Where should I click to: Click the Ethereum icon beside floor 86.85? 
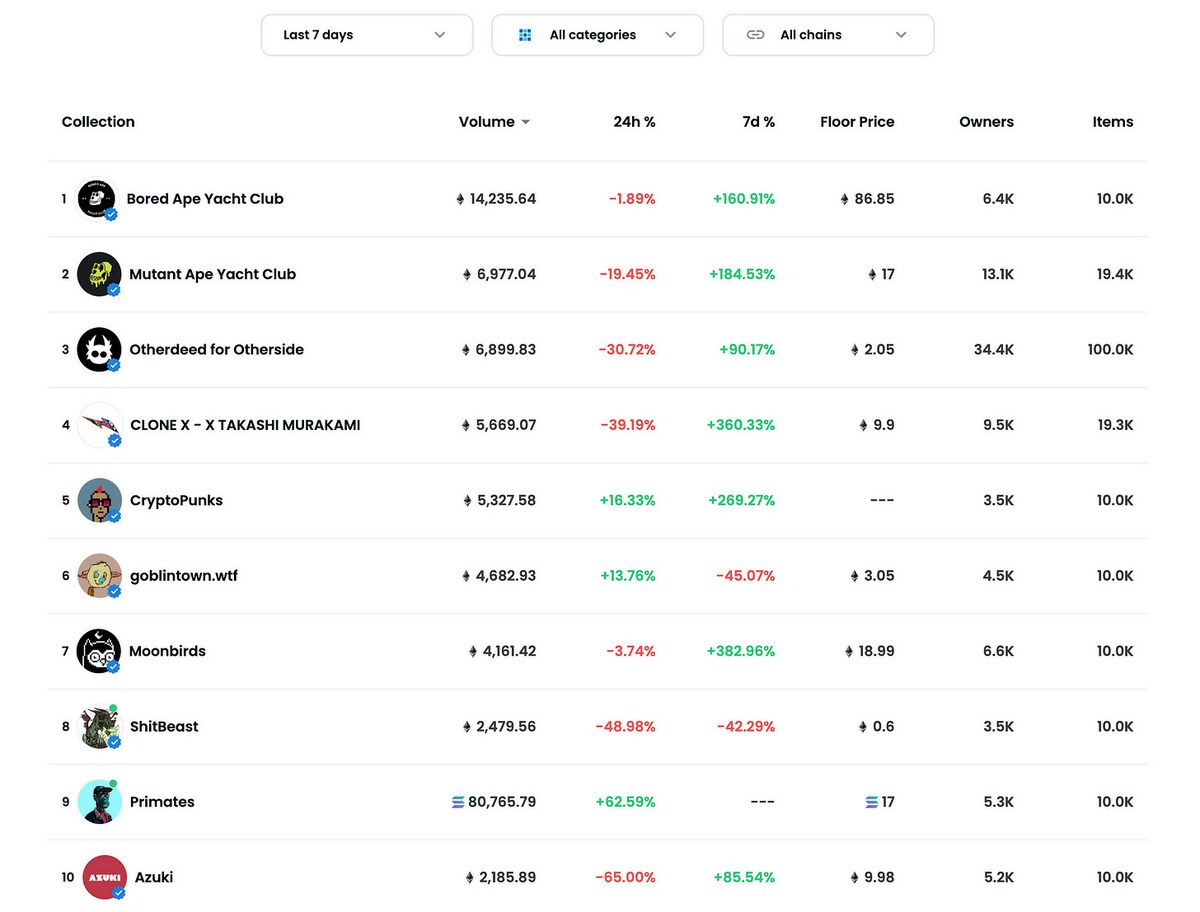(845, 199)
